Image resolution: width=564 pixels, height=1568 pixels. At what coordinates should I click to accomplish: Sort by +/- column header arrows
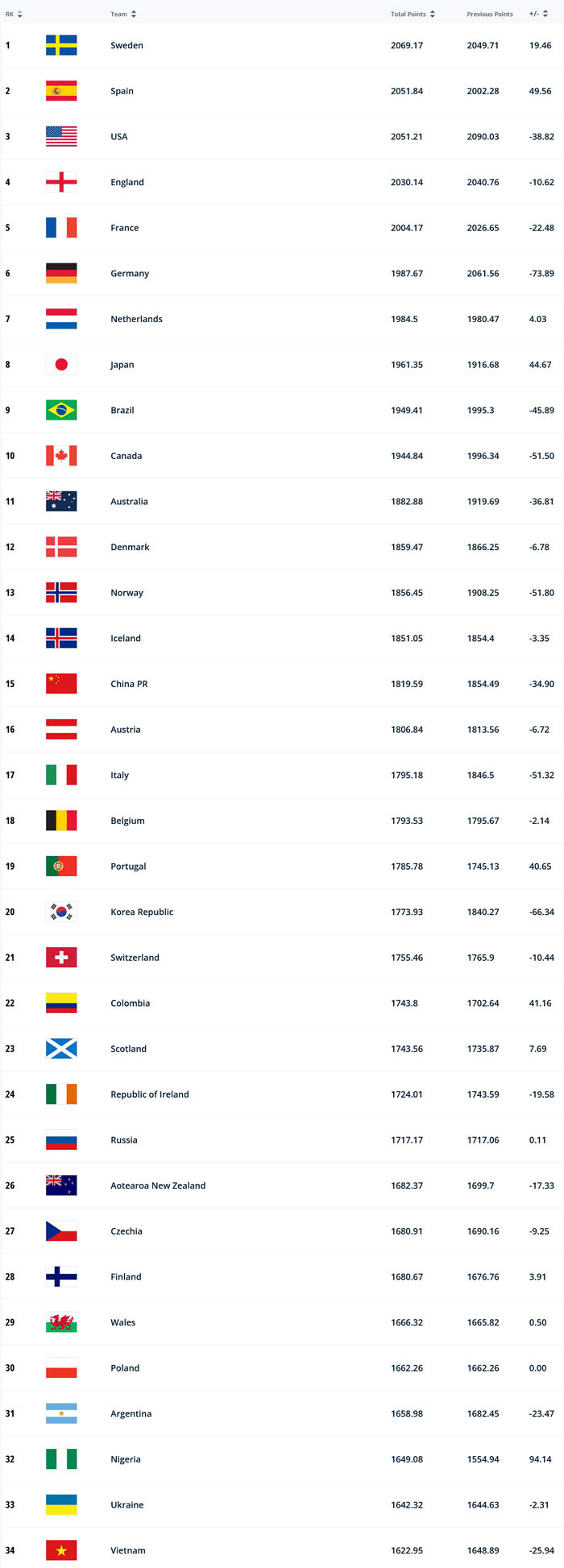[x=545, y=14]
